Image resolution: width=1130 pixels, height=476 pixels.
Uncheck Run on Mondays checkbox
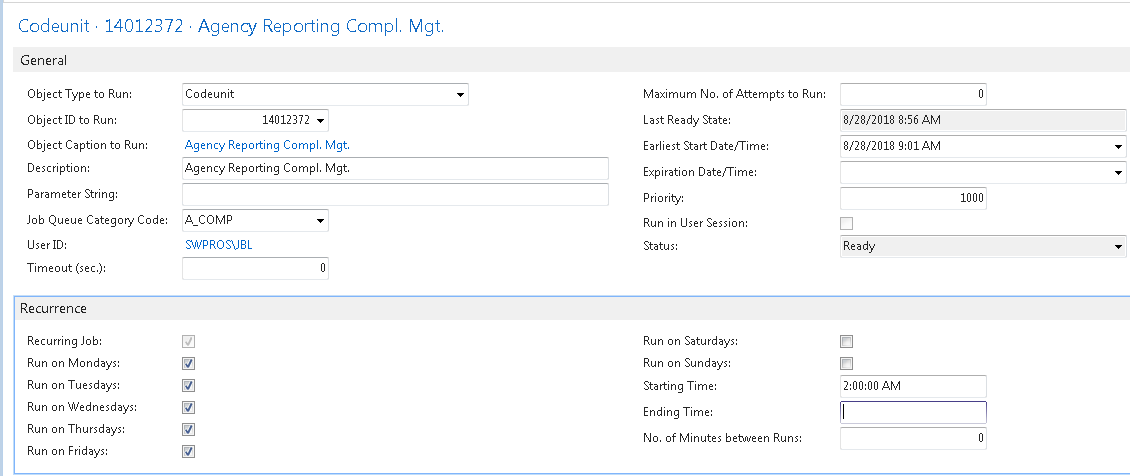click(x=189, y=364)
